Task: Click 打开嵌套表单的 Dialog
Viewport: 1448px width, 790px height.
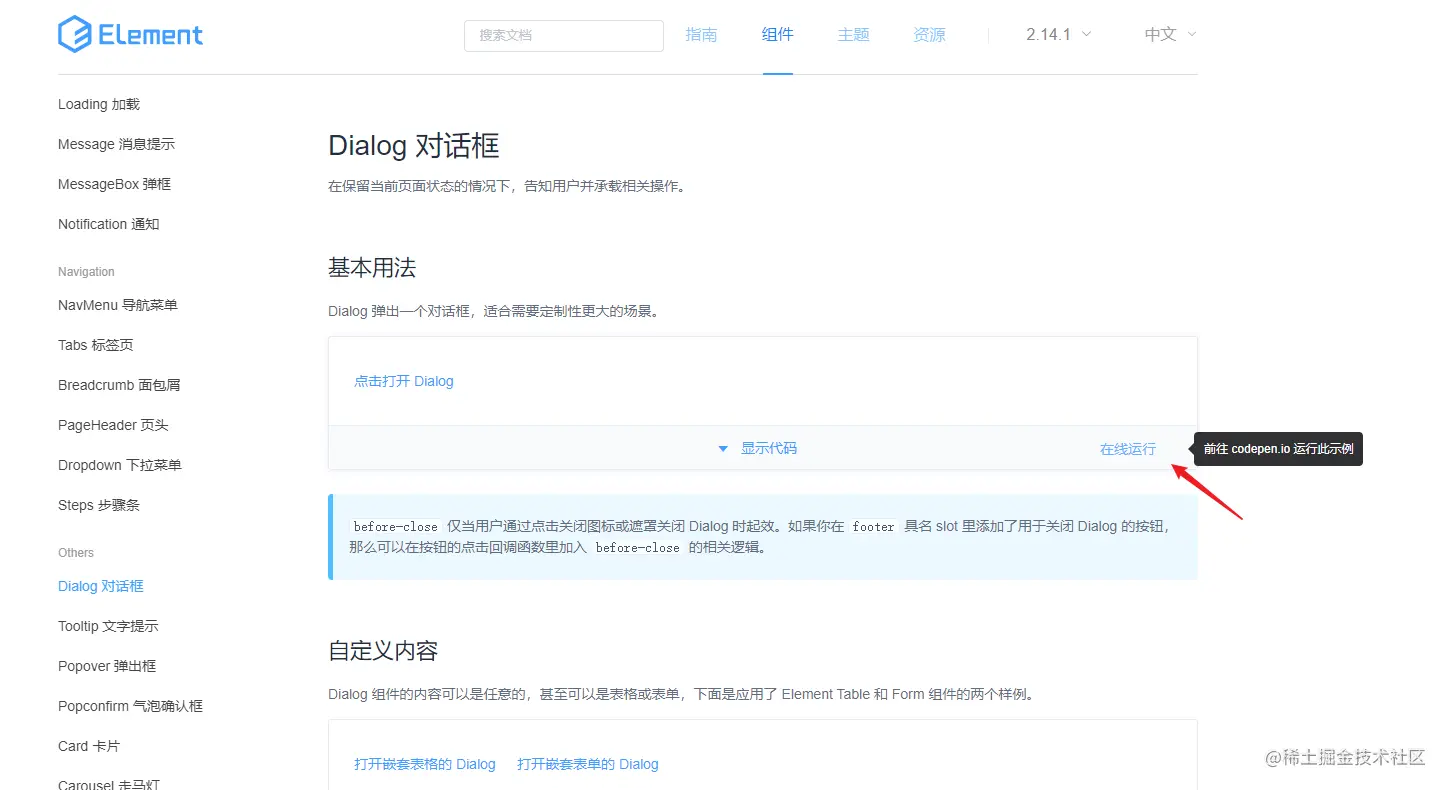Action: [588, 764]
